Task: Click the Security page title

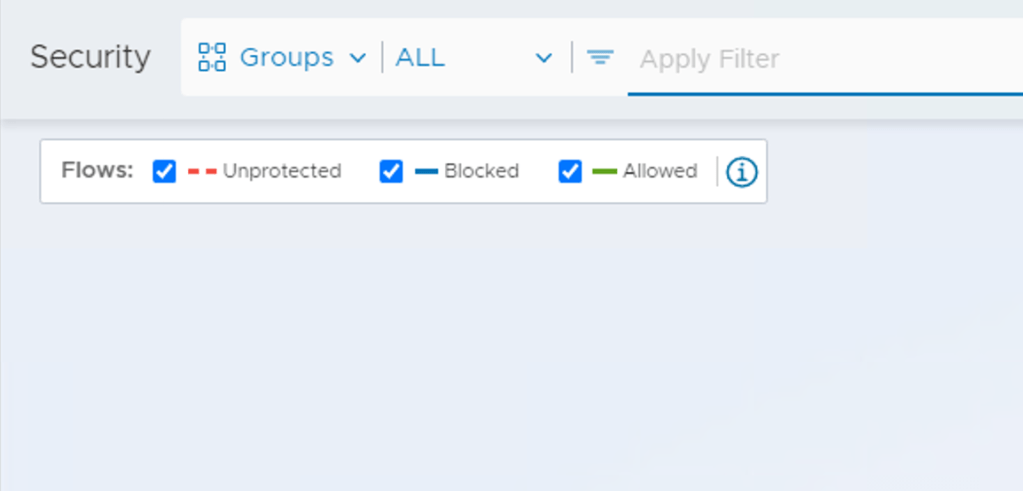Action: click(x=90, y=58)
